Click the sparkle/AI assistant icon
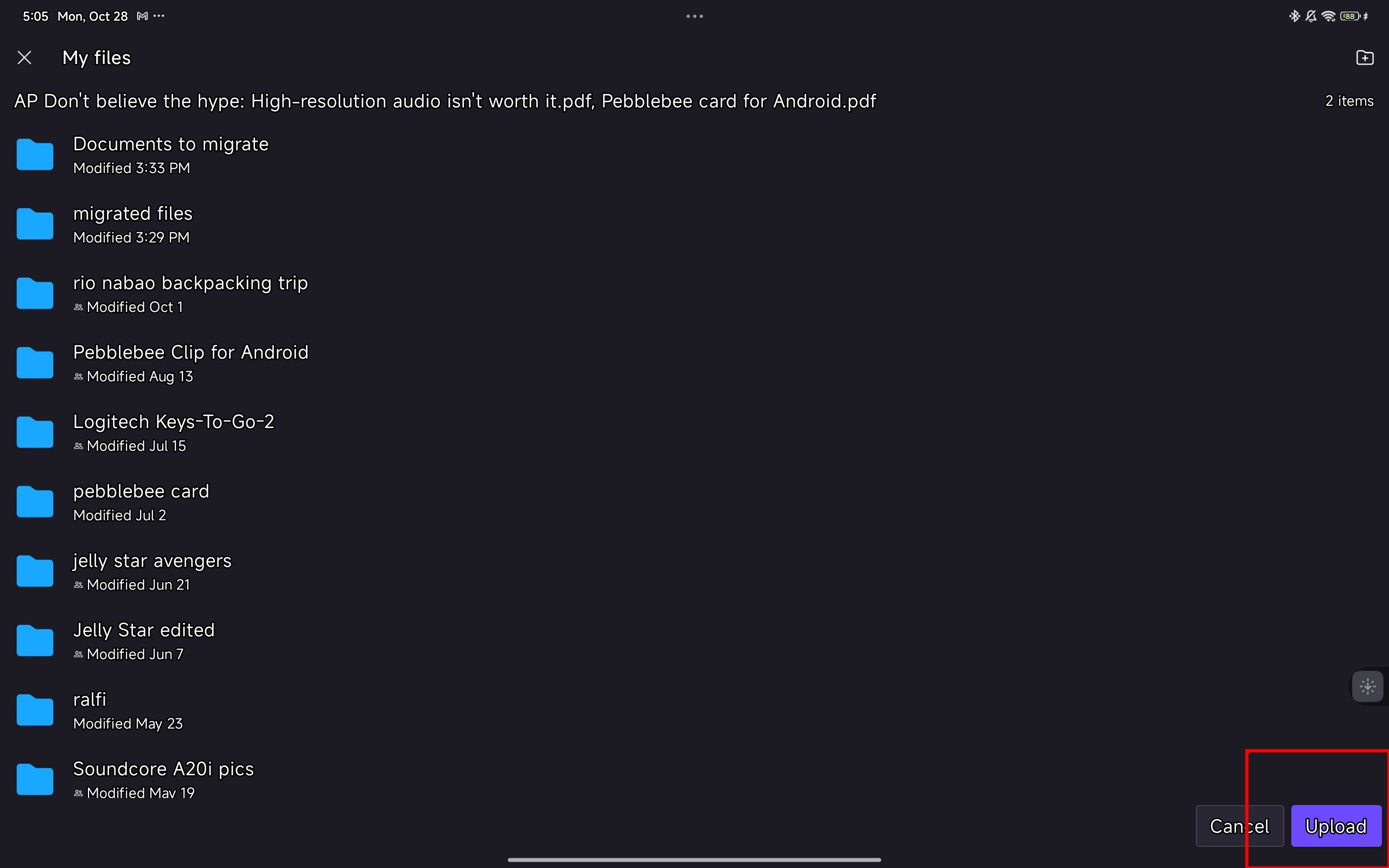 [1367, 686]
